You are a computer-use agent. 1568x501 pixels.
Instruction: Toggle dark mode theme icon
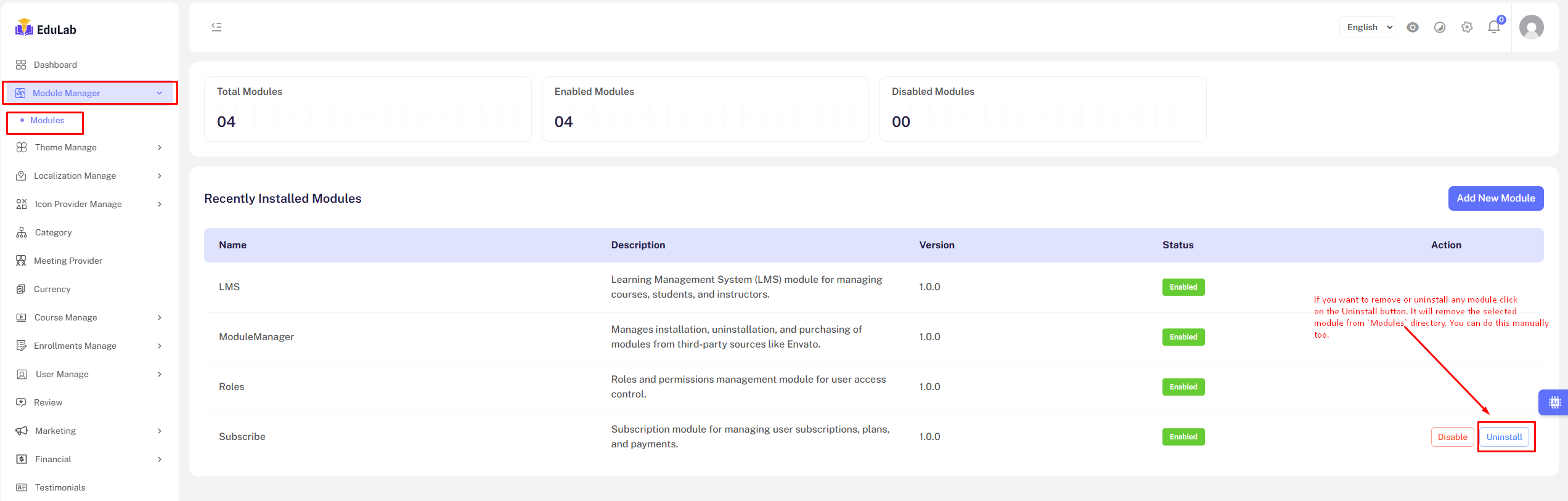[1440, 27]
